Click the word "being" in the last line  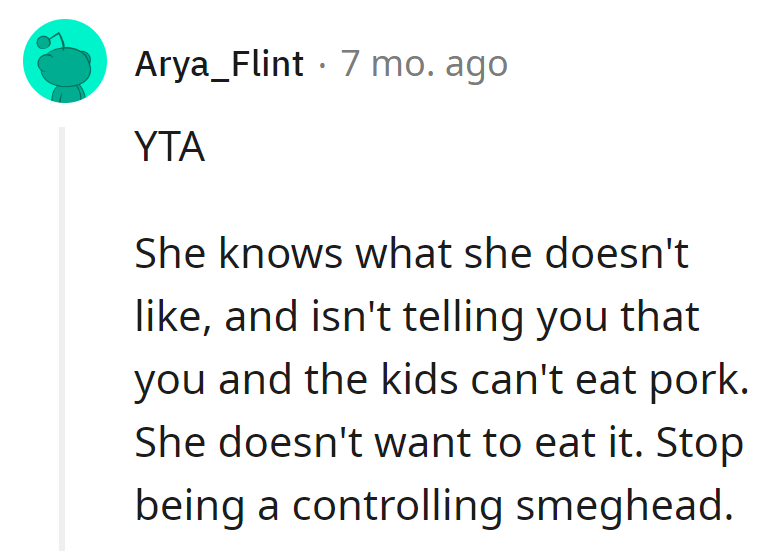pyautogui.click(x=185, y=506)
